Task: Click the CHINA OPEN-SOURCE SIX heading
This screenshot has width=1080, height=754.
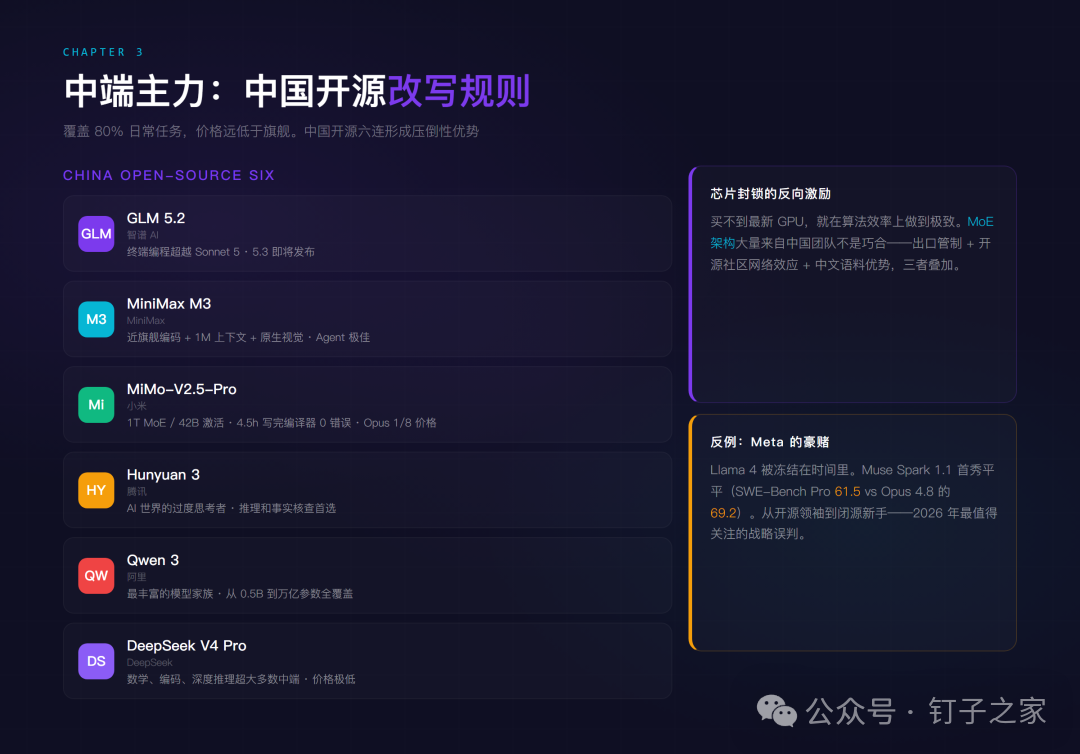Action: pos(169,176)
